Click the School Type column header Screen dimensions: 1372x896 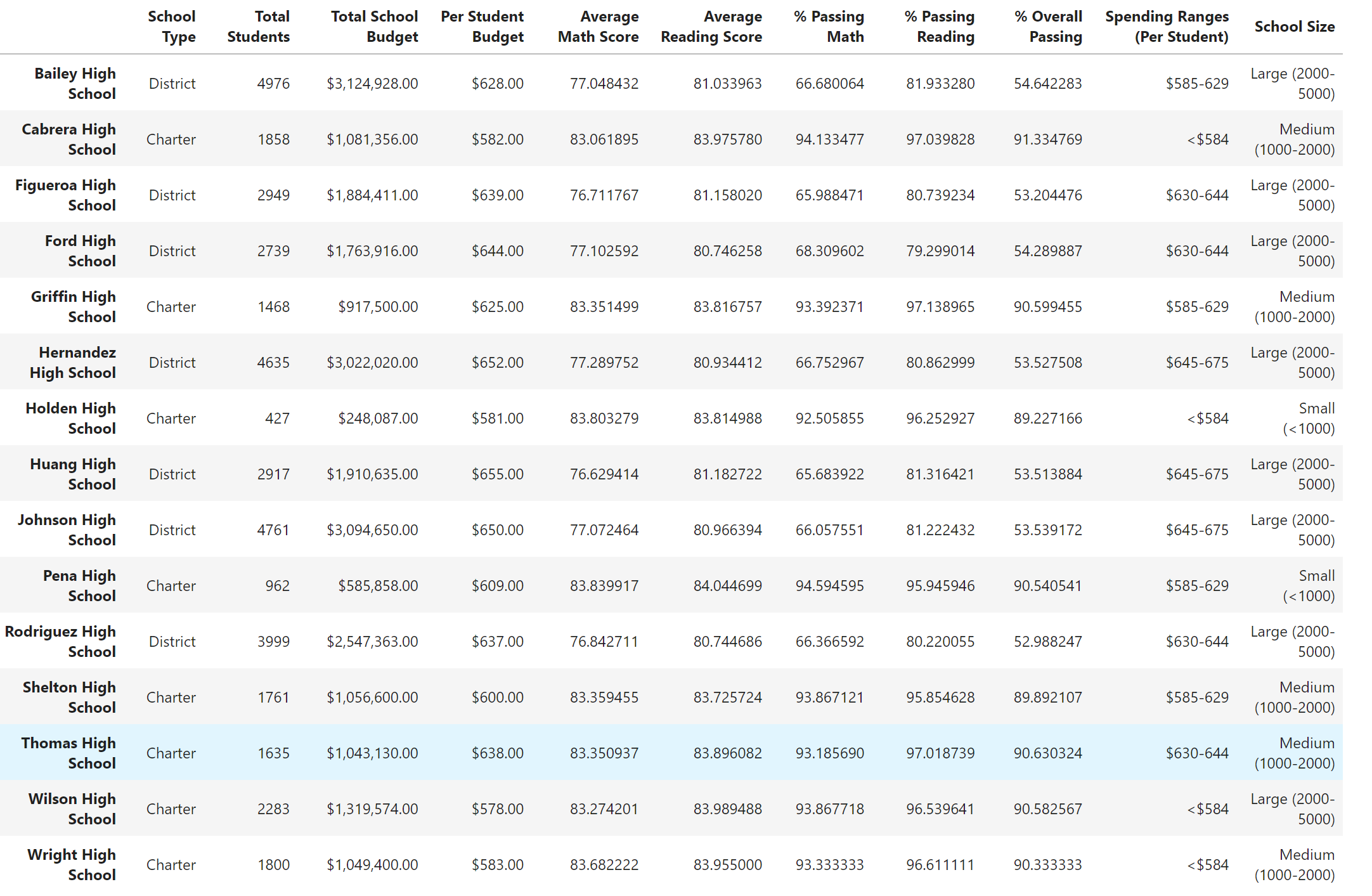pyautogui.click(x=171, y=27)
